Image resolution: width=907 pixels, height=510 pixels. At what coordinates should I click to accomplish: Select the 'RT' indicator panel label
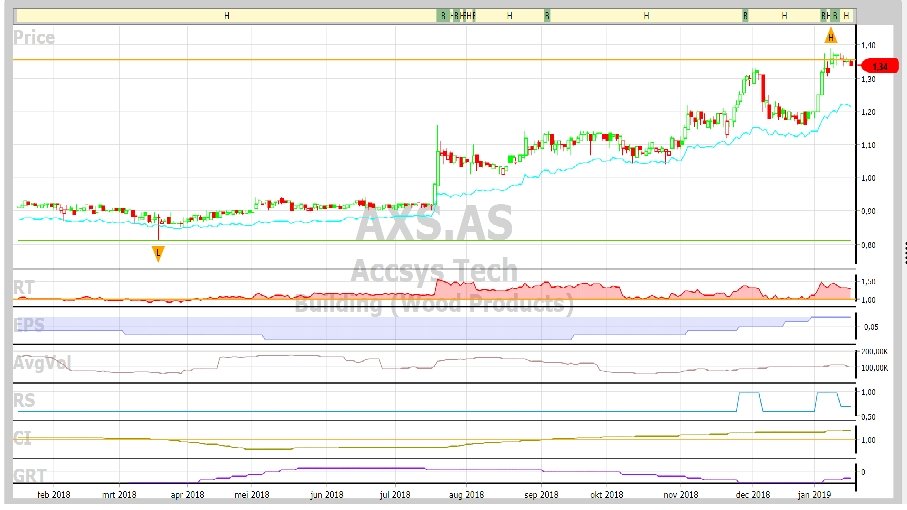(24, 287)
